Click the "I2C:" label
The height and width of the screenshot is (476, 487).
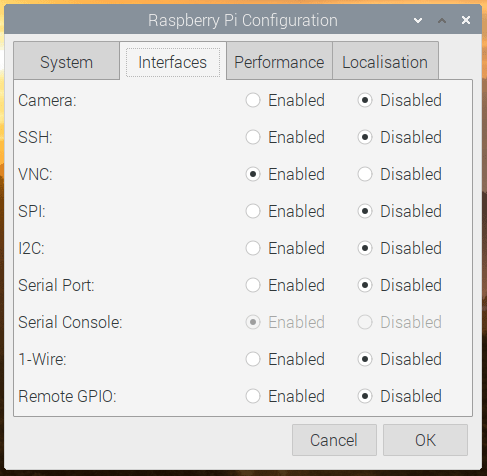click(x=31, y=248)
